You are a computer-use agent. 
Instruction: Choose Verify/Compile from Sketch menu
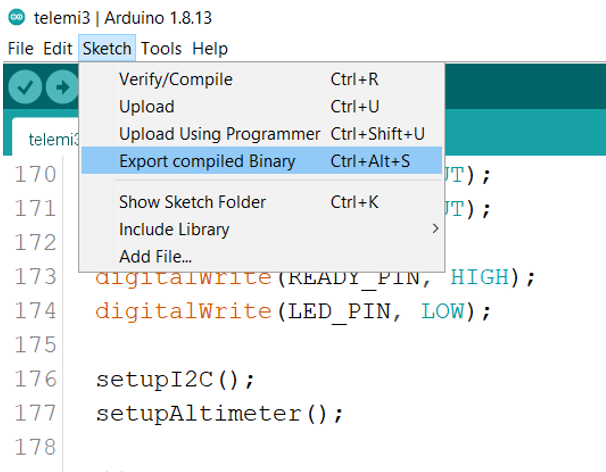261,79
